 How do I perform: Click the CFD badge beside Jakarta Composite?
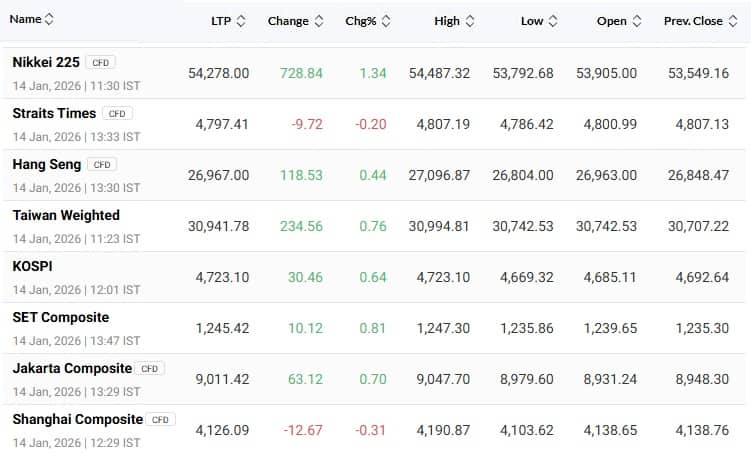click(x=149, y=369)
